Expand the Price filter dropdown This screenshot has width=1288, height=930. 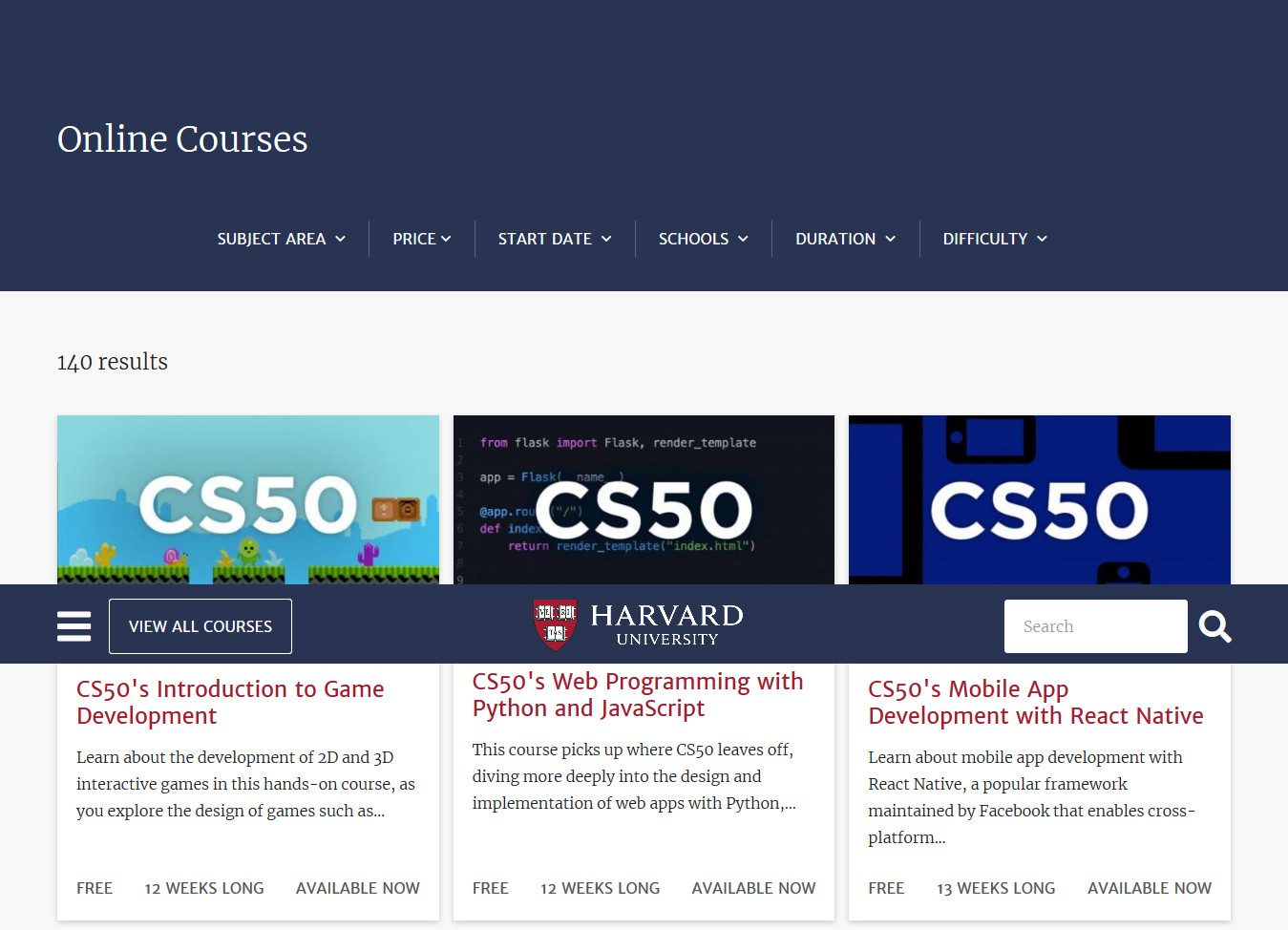pos(421,239)
